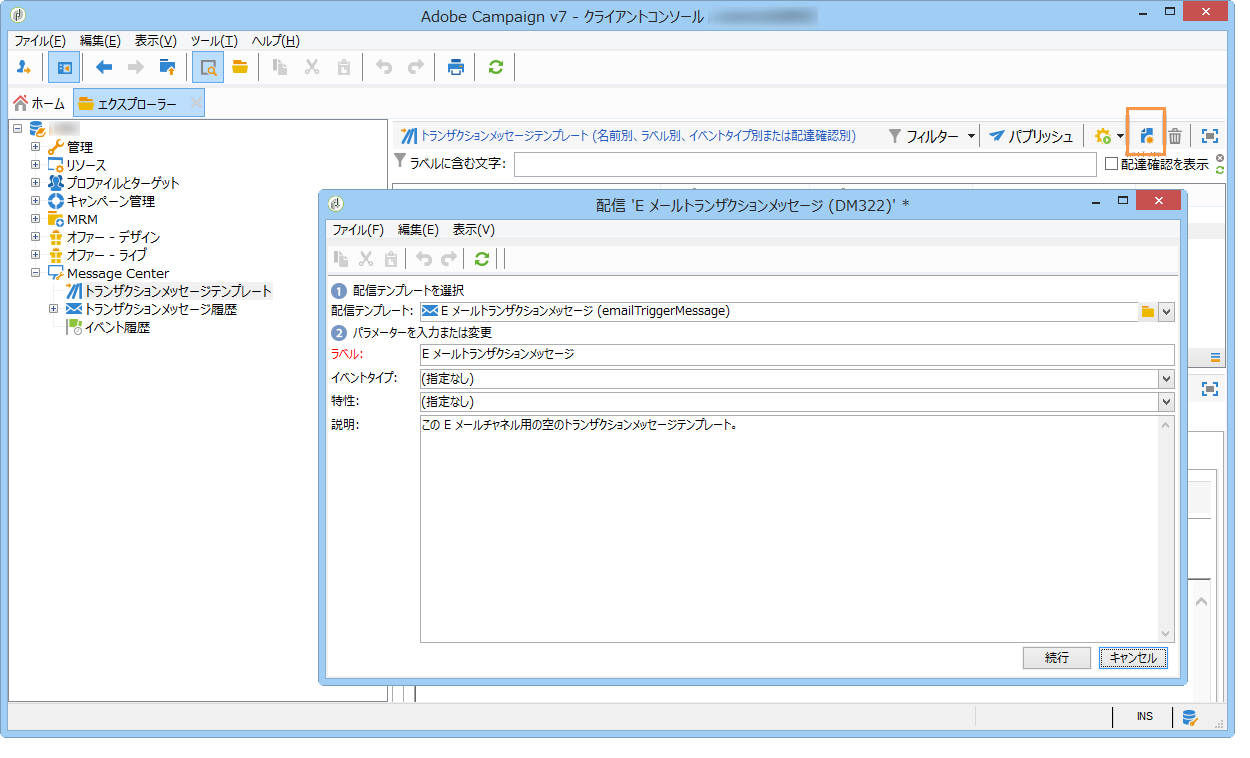Click the lower panel fullscreen icon

pos(1210,388)
